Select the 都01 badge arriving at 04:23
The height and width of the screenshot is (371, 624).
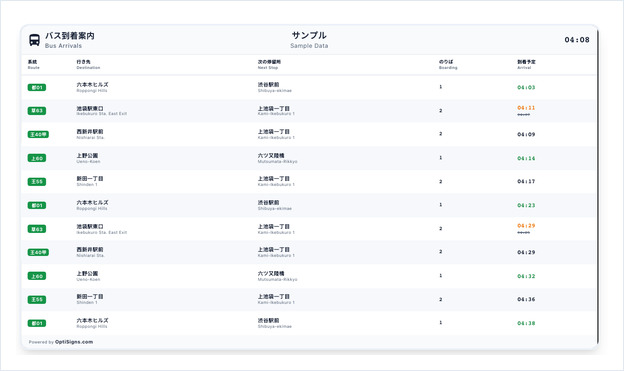tap(37, 205)
